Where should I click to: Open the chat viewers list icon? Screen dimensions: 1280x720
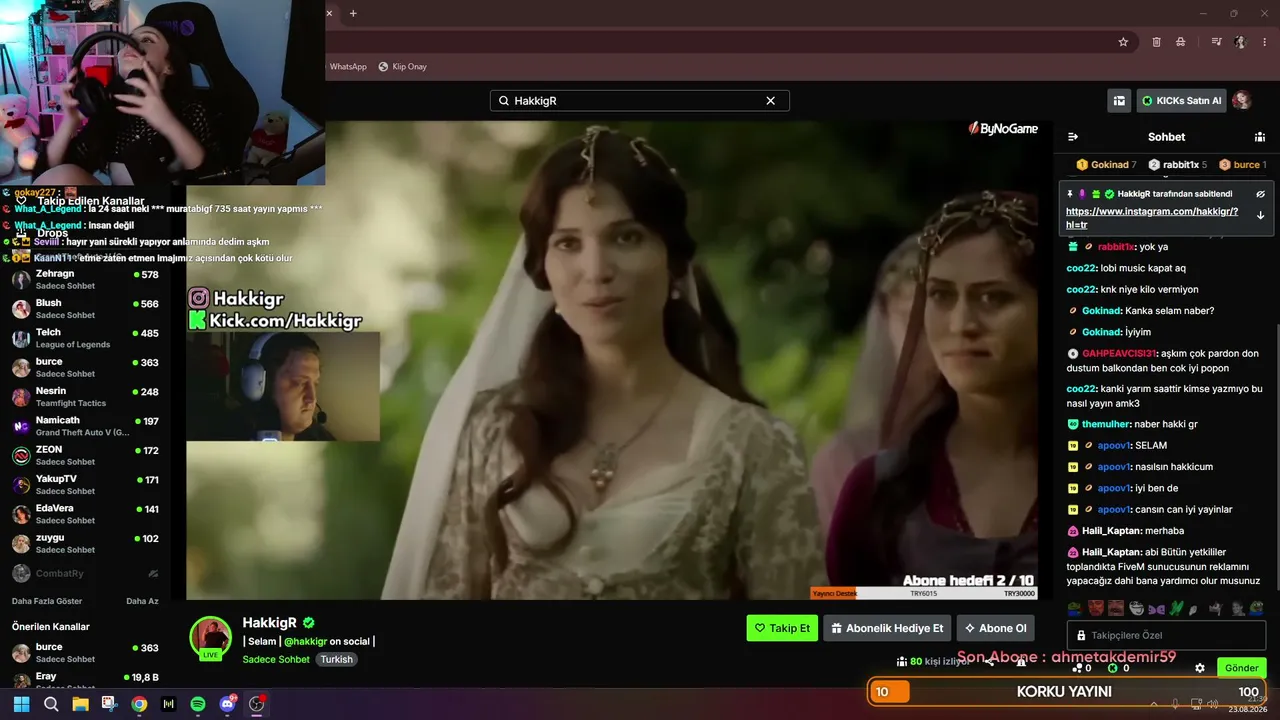(1260, 137)
